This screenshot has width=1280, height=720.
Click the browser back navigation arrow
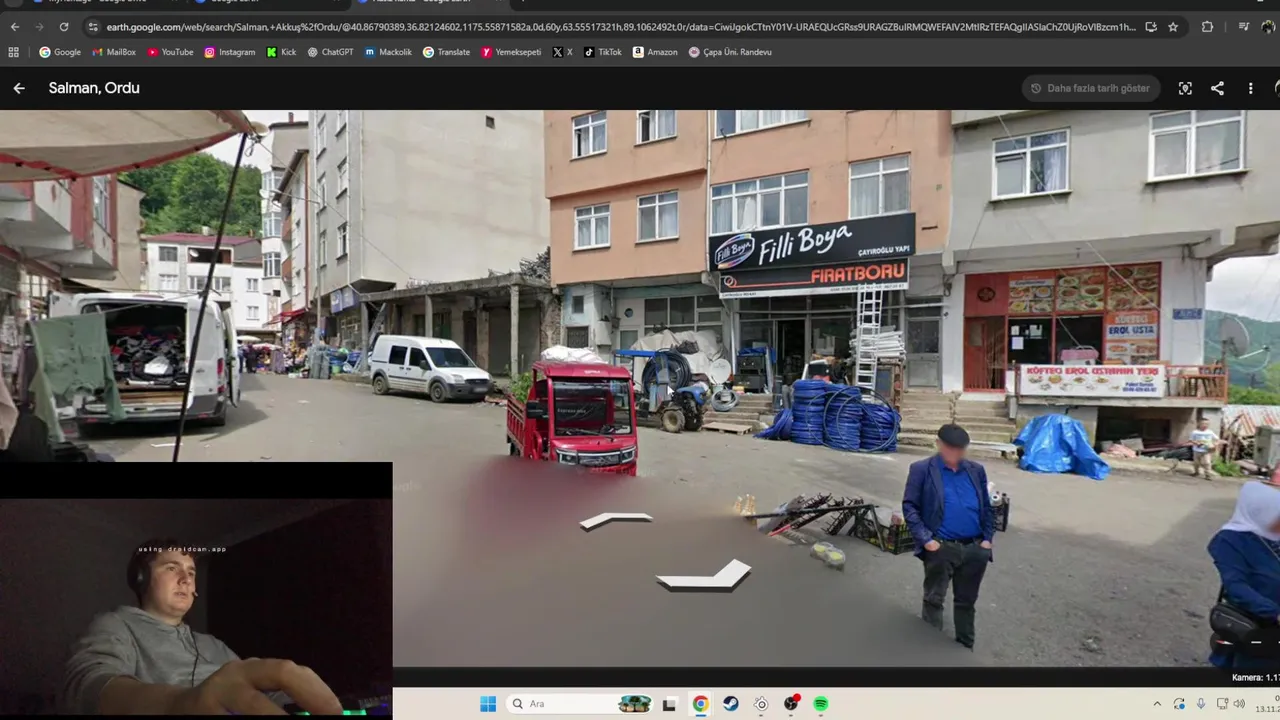tap(14, 27)
